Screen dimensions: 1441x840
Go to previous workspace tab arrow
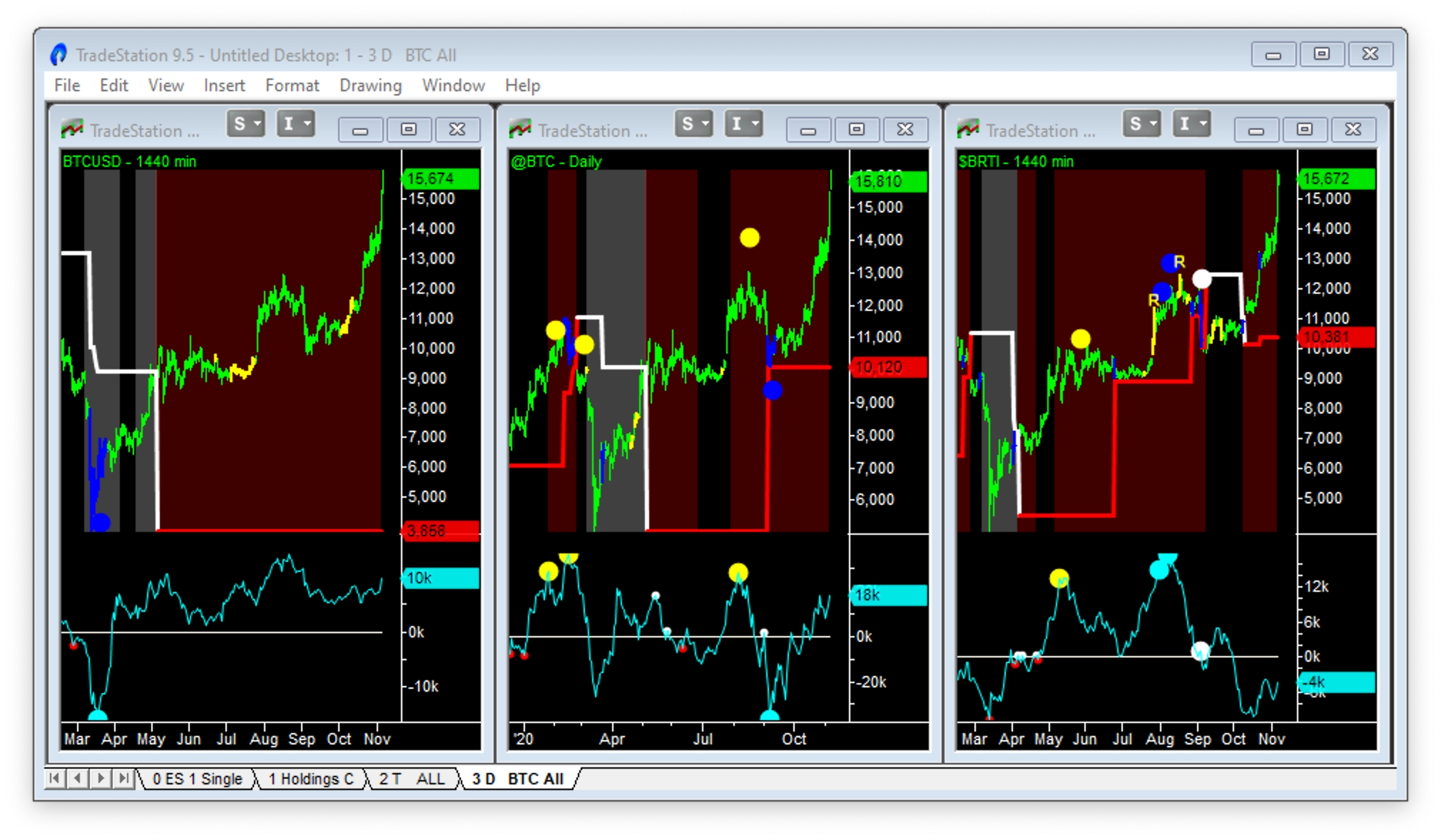pyautogui.click(x=78, y=779)
